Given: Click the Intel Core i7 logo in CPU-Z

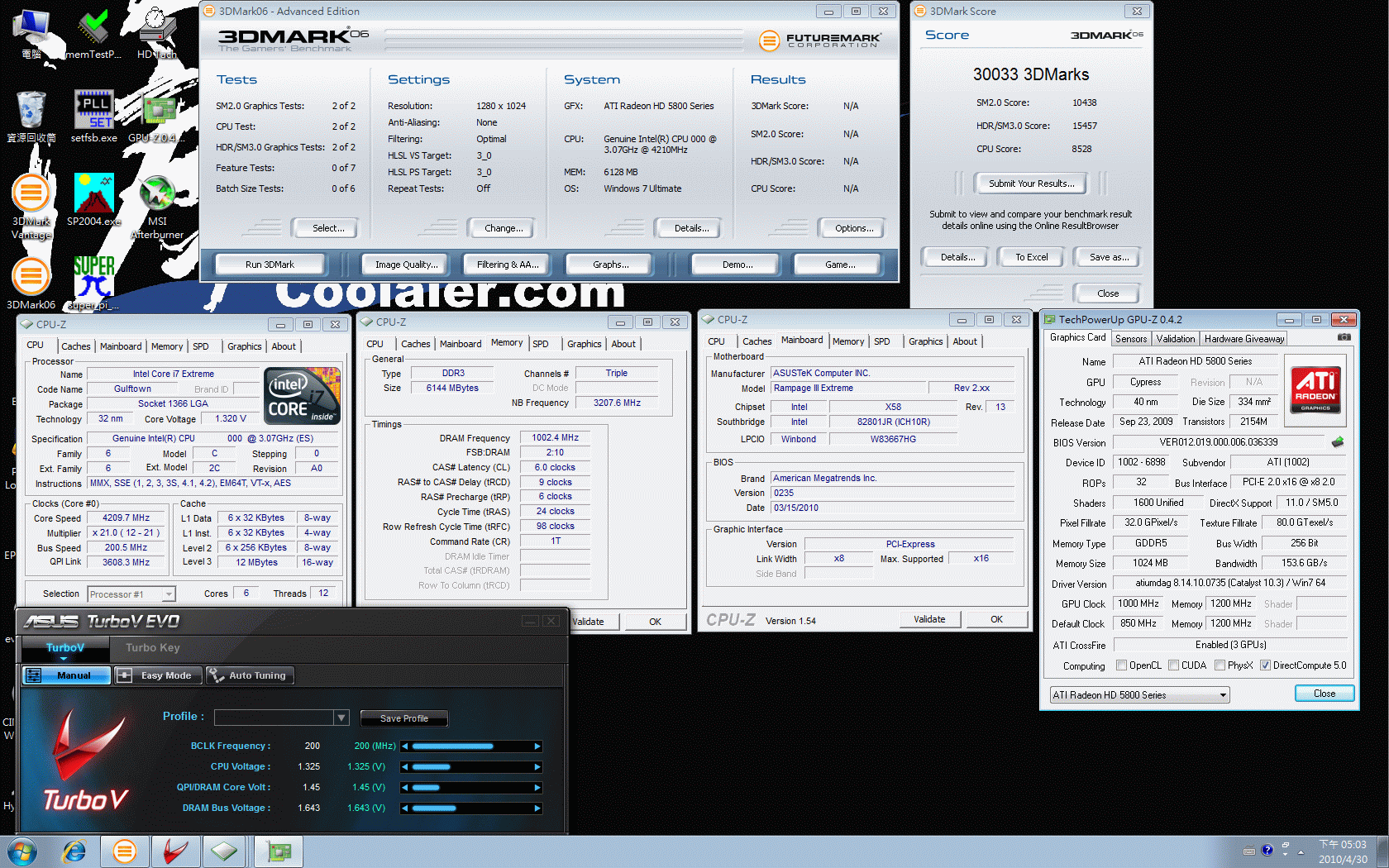Looking at the screenshot, I should point(302,395).
